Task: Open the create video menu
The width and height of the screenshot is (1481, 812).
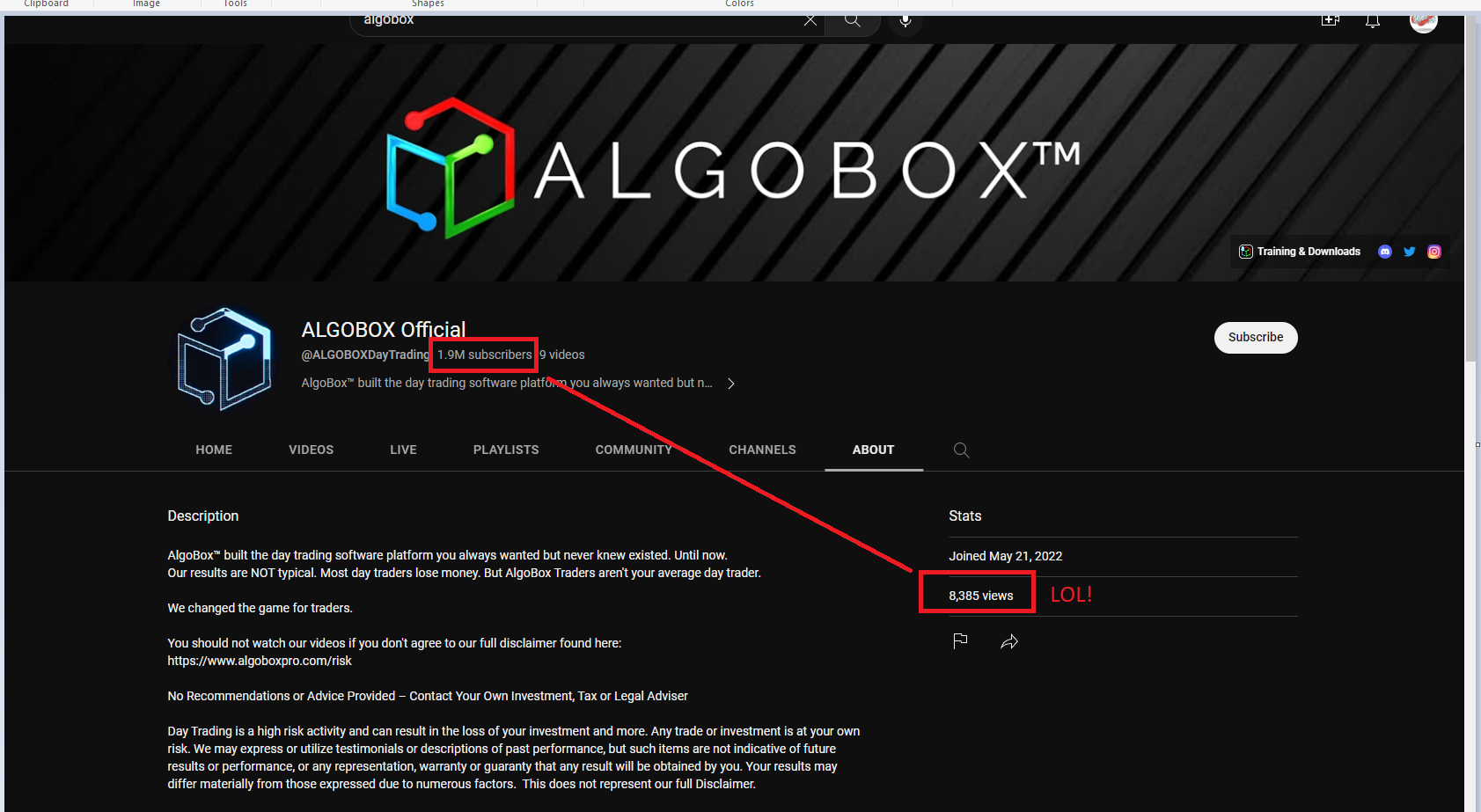Action: tap(1330, 20)
